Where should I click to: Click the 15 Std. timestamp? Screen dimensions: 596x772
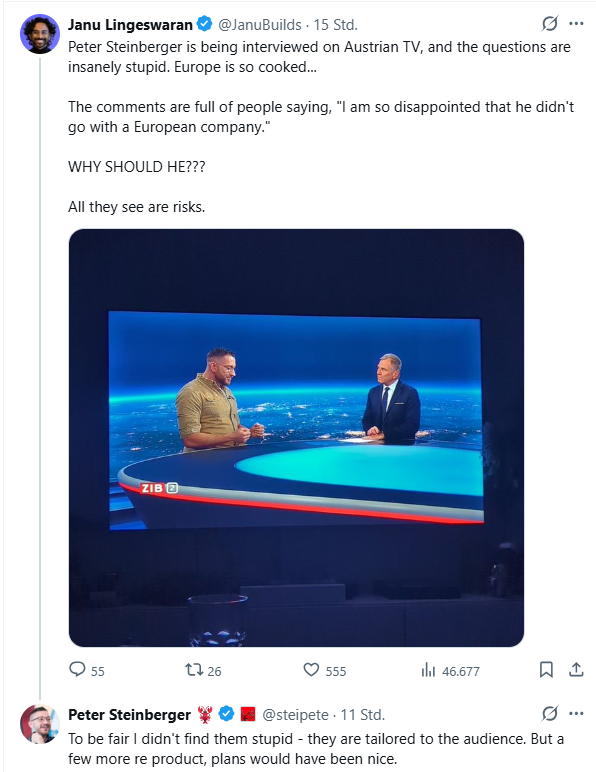click(336, 25)
